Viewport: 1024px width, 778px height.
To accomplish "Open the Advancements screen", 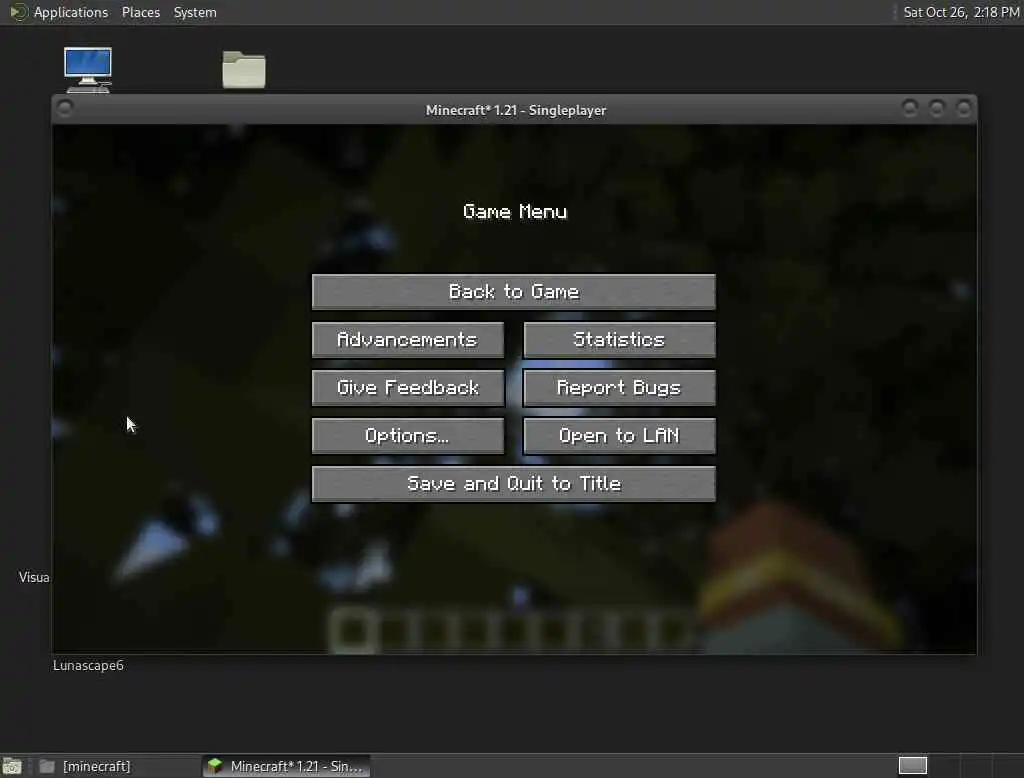I will (x=408, y=340).
